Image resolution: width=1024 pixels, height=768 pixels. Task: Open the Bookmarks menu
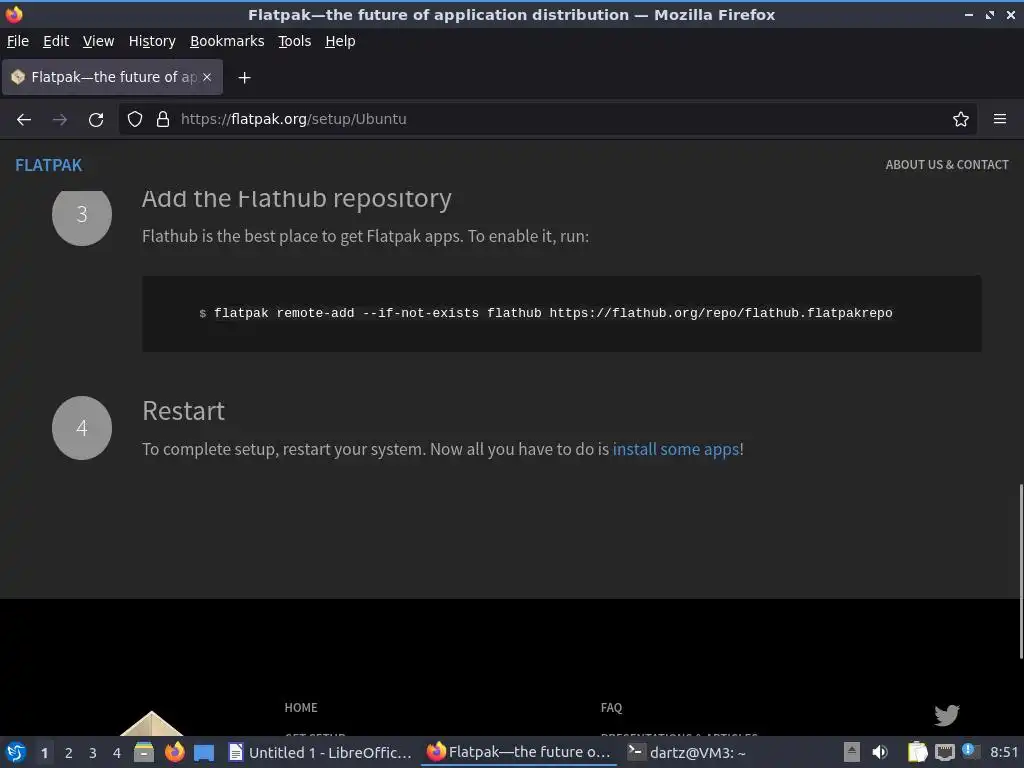(227, 41)
